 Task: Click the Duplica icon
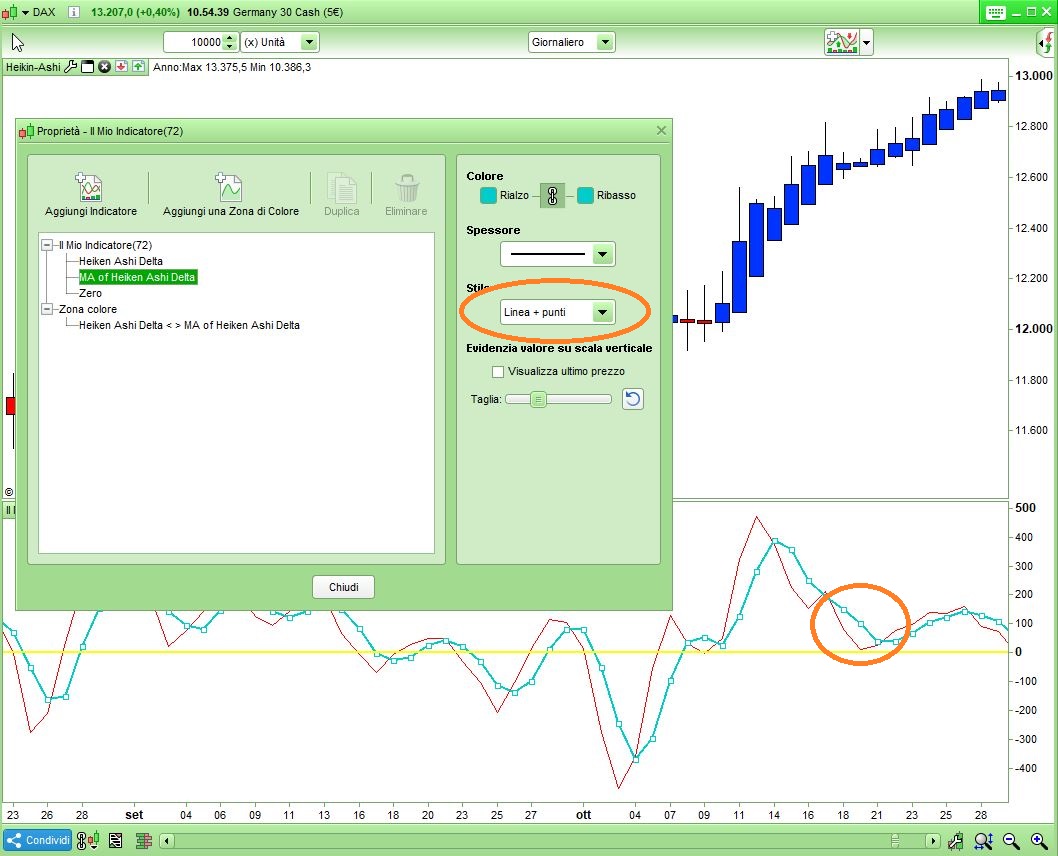tap(341, 188)
